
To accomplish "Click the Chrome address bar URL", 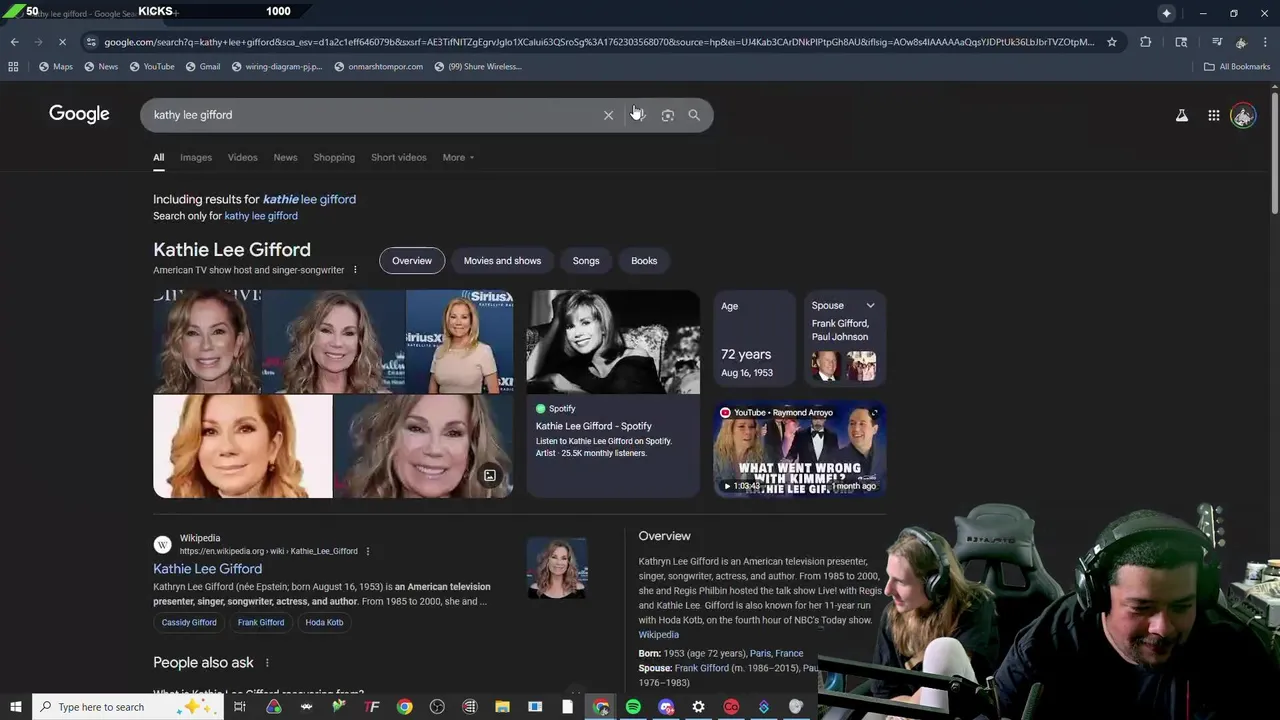I will click(x=598, y=42).
